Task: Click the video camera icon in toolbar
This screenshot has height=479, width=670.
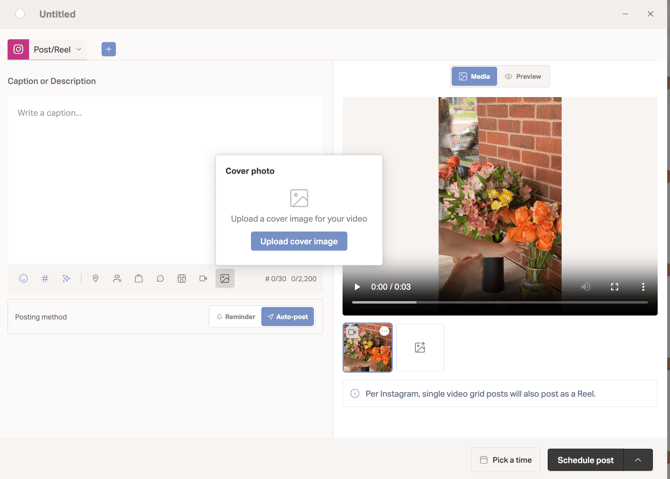Action: pyautogui.click(x=203, y=279)
